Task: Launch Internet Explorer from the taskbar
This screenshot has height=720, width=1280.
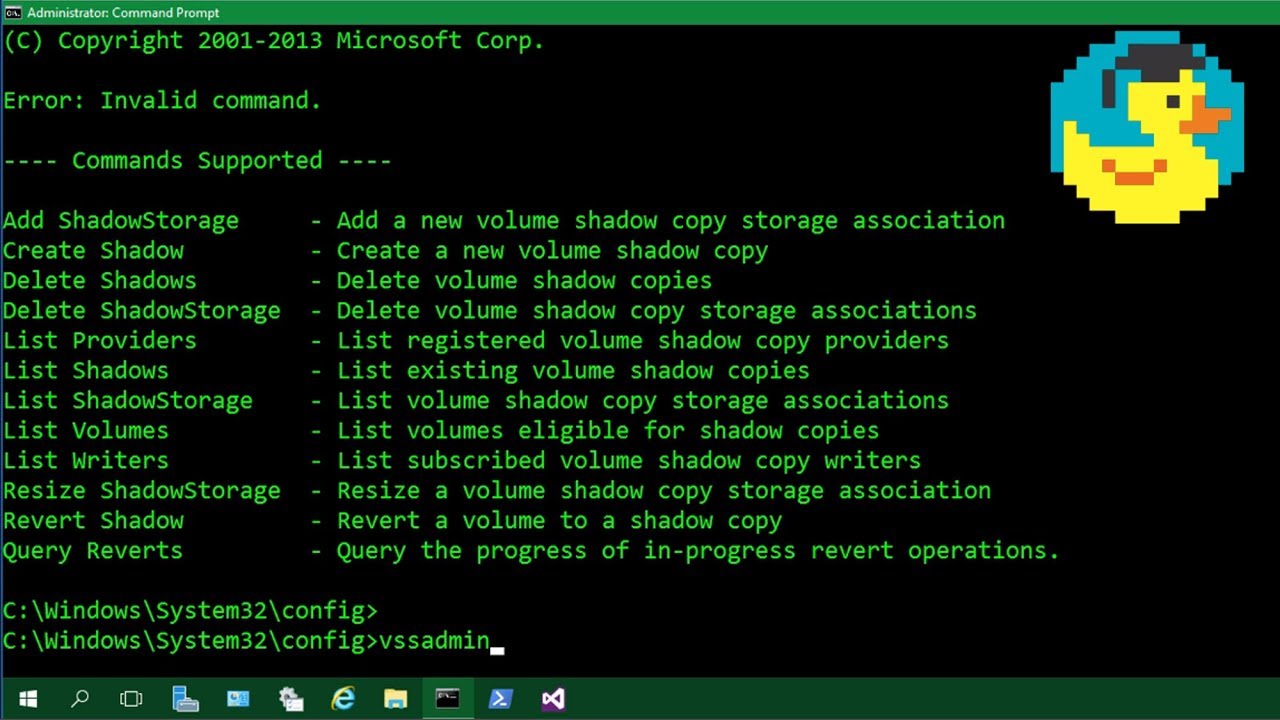Action: 343,699
